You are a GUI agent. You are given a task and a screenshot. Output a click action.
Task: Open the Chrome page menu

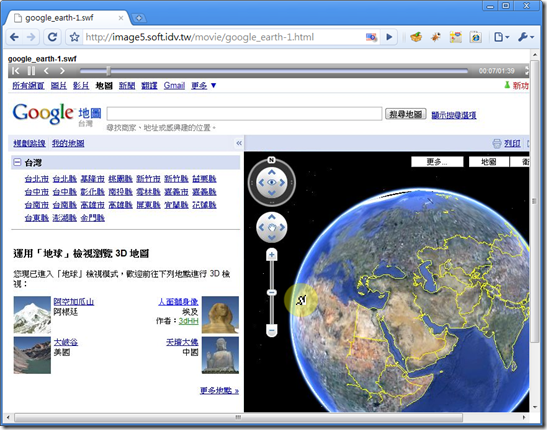pos(501,37)
